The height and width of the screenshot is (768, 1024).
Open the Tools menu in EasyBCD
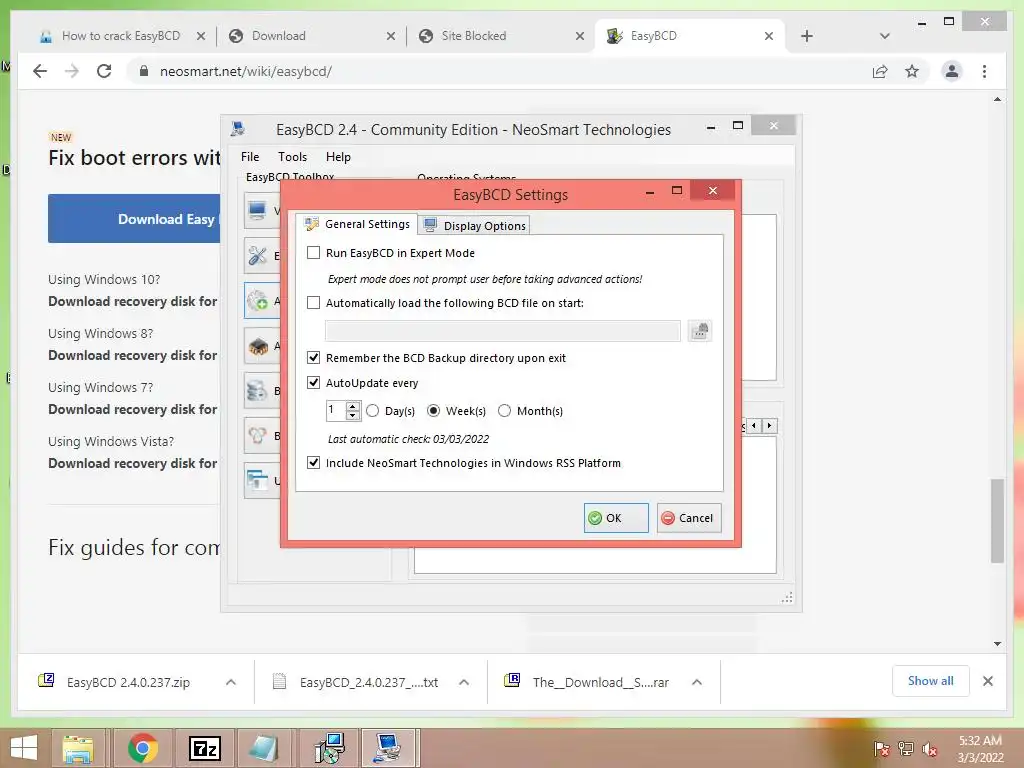292,157
